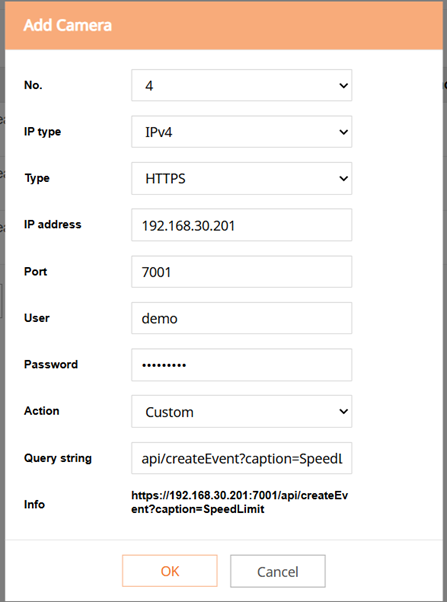The image size is (447, 602).
Task: Click the IP address label text
Action: click(x=53, y=224)
